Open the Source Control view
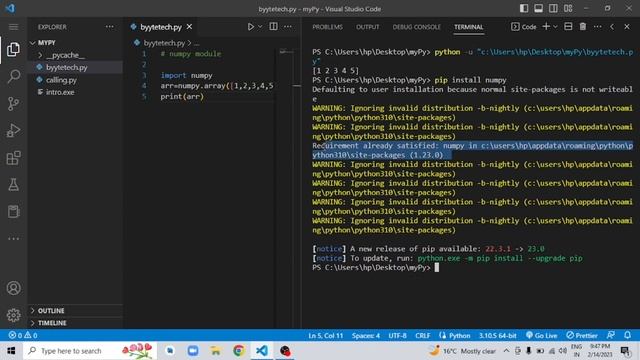 click(x=13, y=104)
